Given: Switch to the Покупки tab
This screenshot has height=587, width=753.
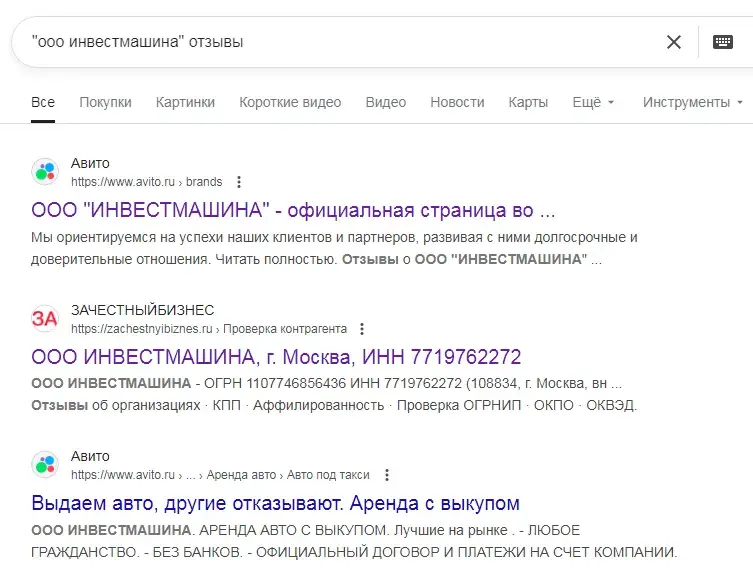Looking at the screenshot, I should pyautogui.click(x=105, y=102).
